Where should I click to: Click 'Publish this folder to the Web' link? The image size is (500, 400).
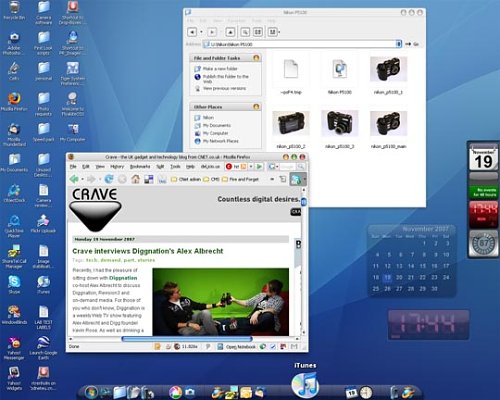coord(226,79)
